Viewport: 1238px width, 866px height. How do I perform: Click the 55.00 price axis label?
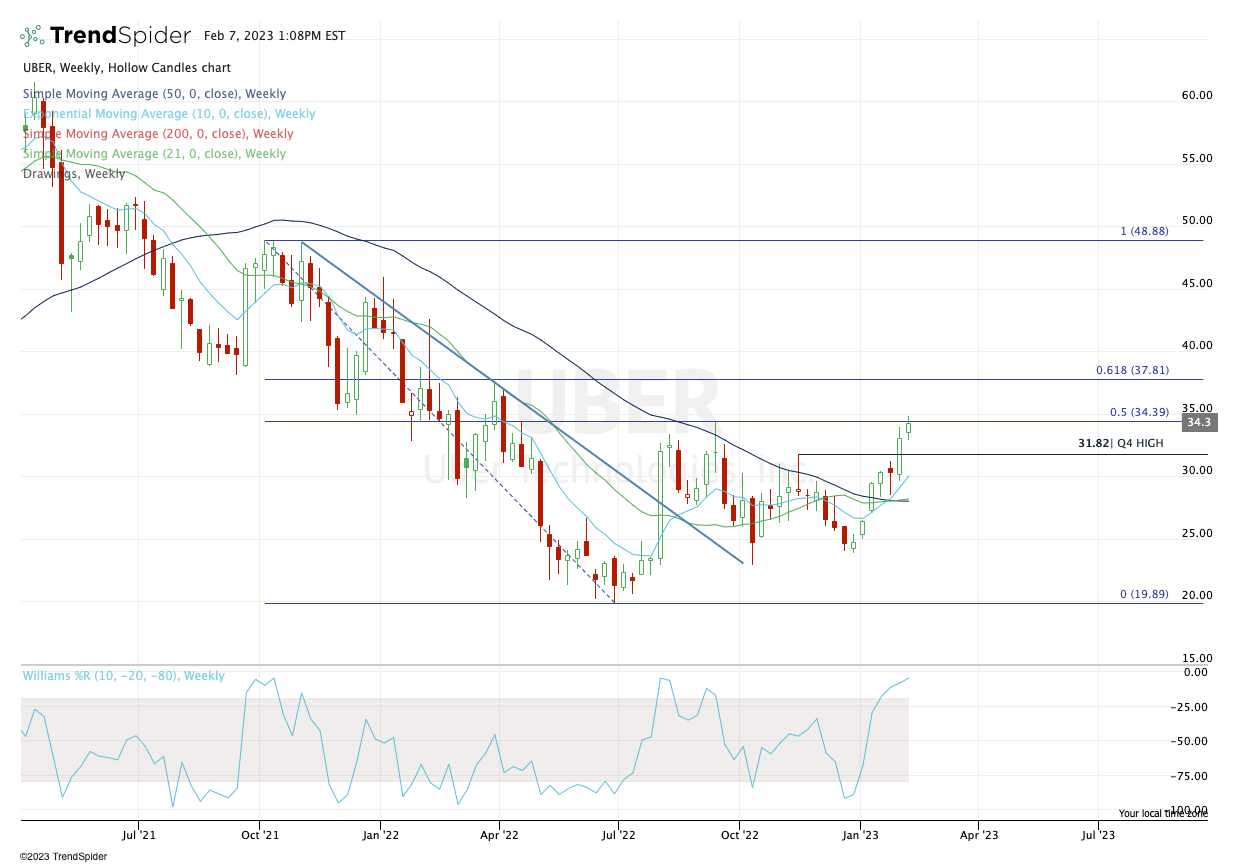(x=1197, y=158)
